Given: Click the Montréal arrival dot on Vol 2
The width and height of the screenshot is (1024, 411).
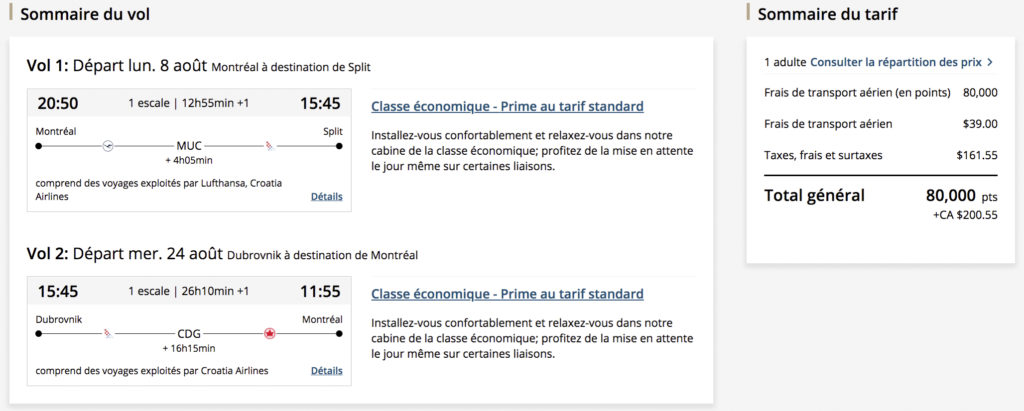Looking at the screenshot, I should [x=339, y=334].
